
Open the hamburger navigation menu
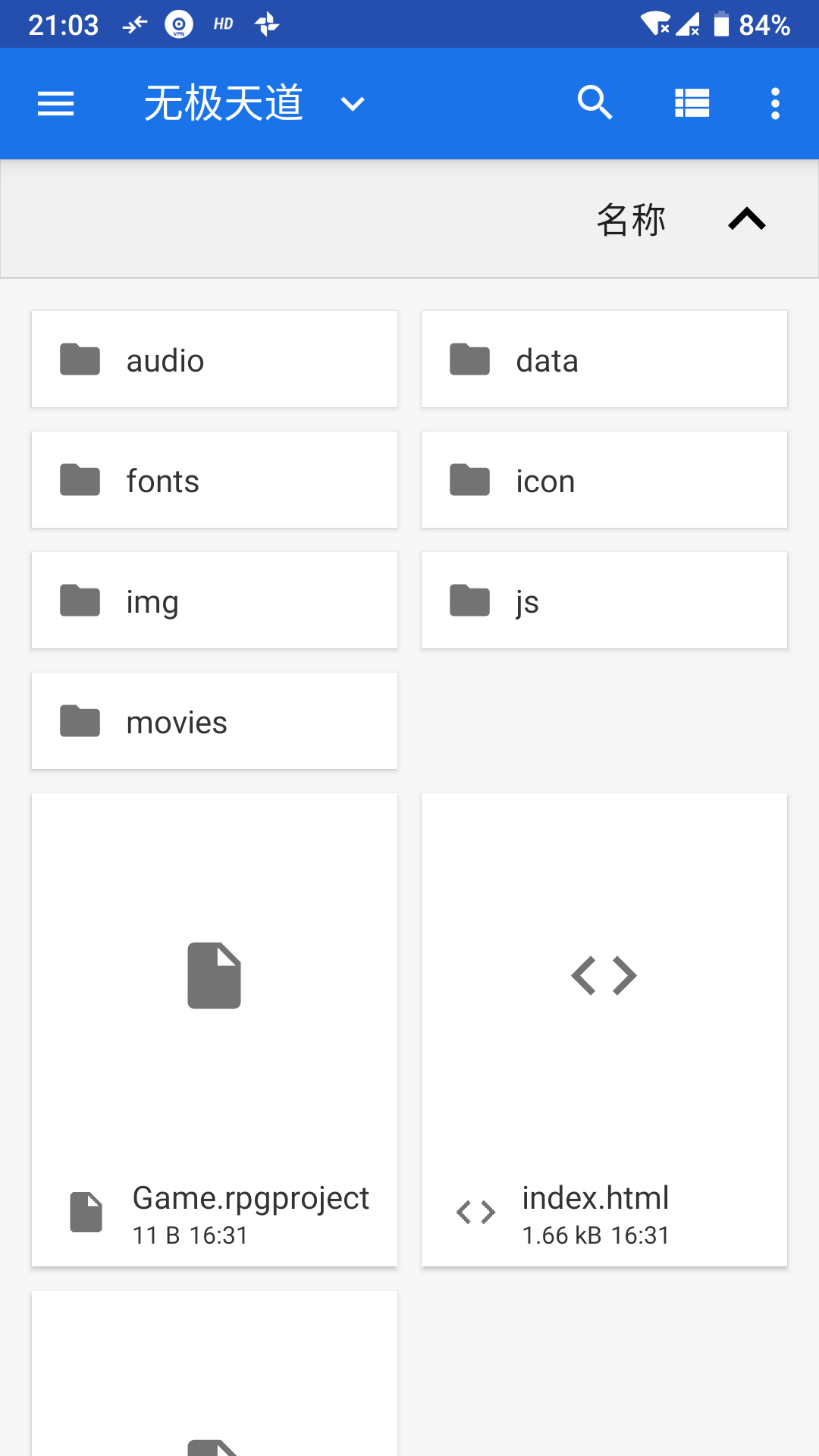tap(56, 103)
